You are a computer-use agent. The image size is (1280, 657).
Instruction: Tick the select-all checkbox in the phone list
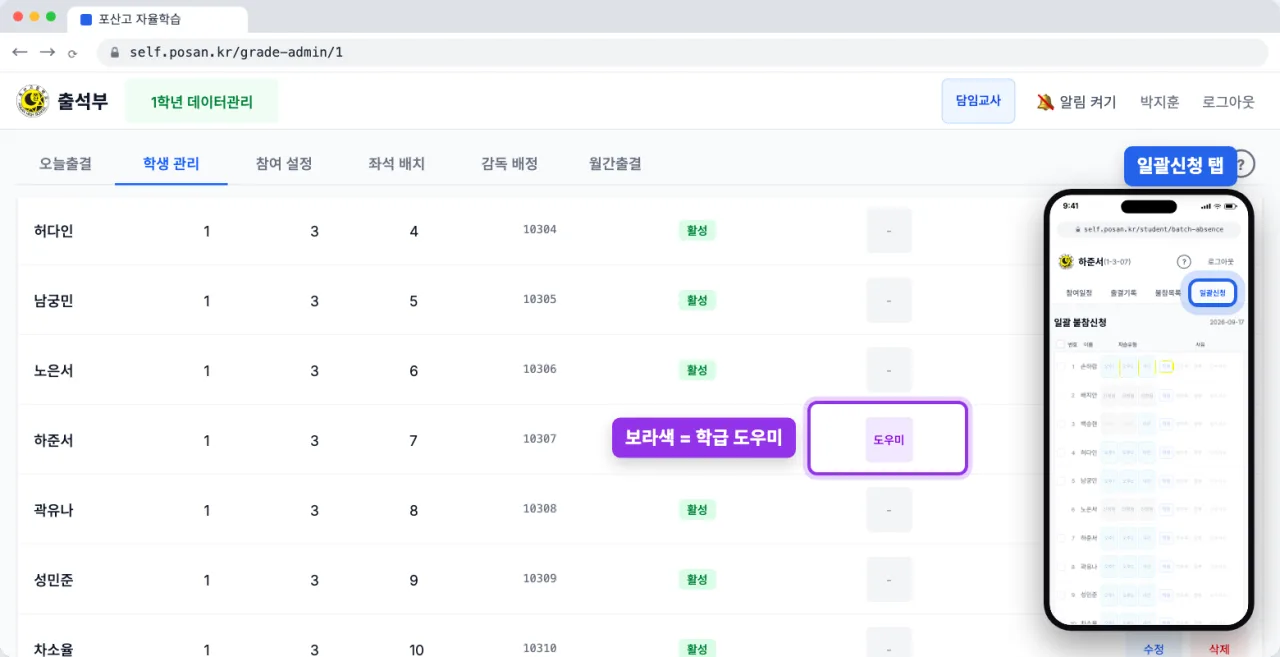click(1061, 344)
